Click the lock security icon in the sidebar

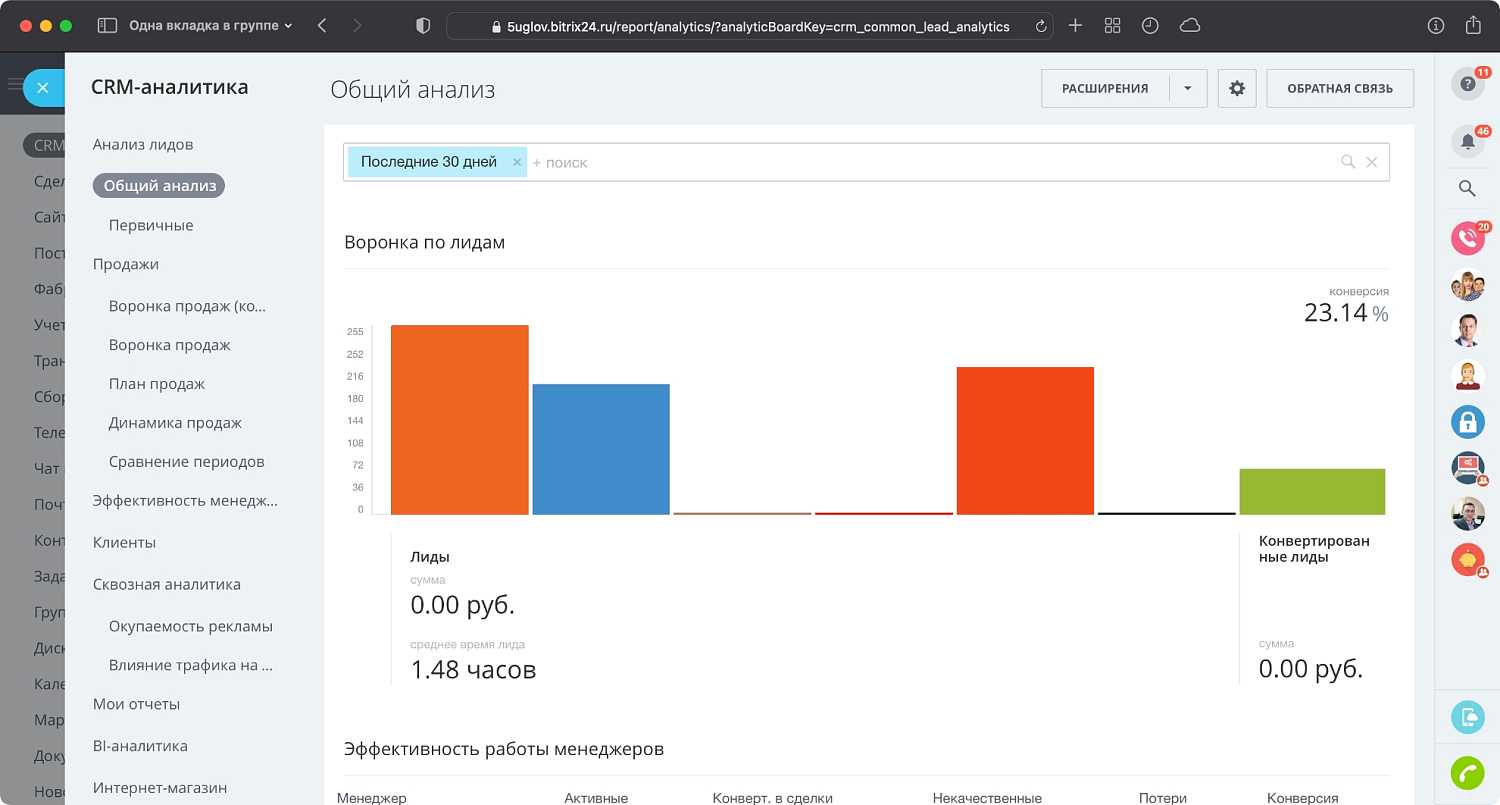pyautogui.click(x=1467, y=421)
